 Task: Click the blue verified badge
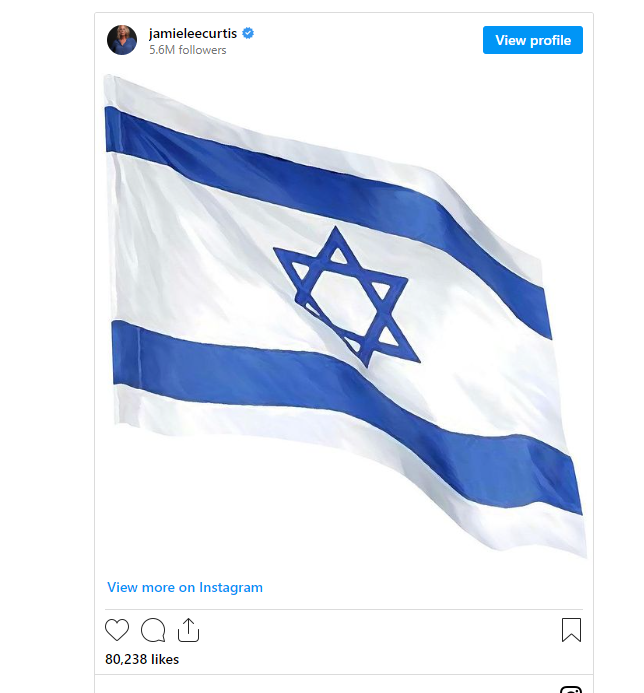(248, 33)
